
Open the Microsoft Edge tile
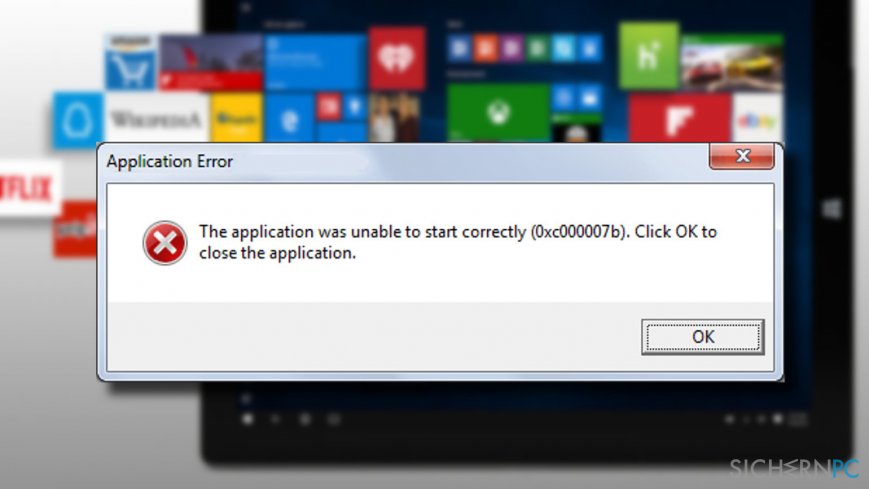289,119
